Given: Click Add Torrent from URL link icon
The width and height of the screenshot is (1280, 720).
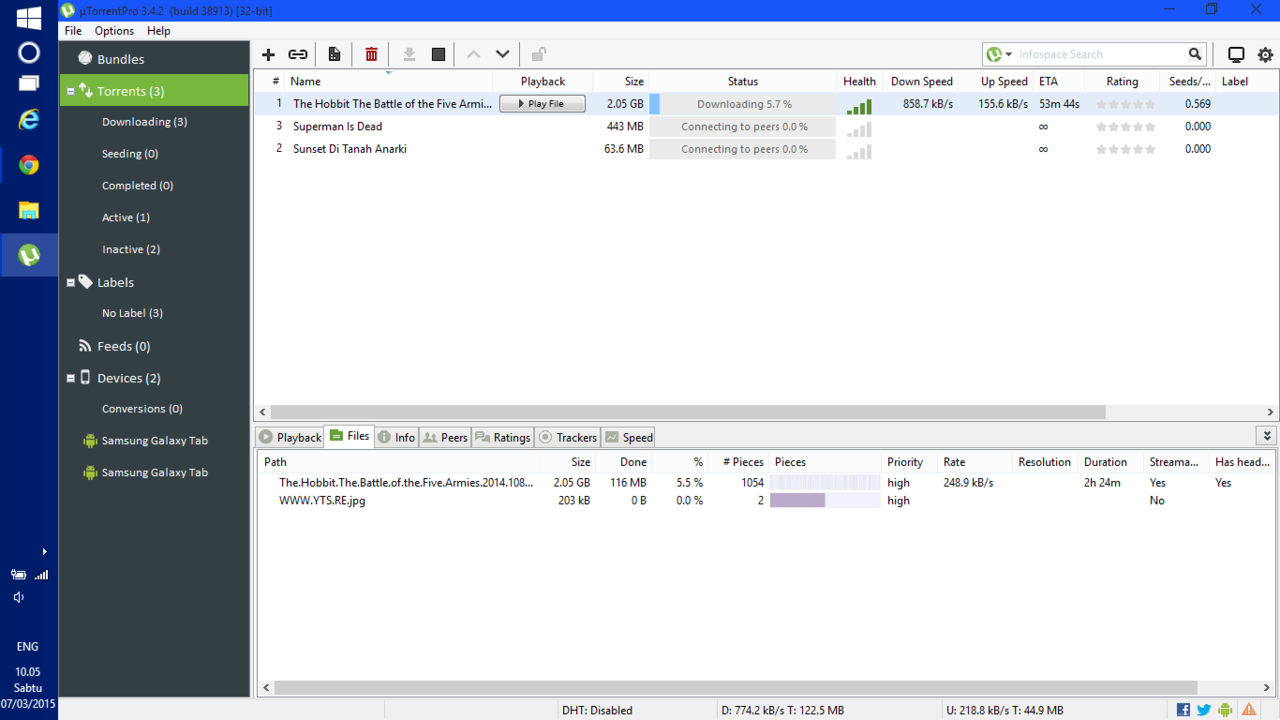Looking at the screenshot, I should click(x=298, y=55).
